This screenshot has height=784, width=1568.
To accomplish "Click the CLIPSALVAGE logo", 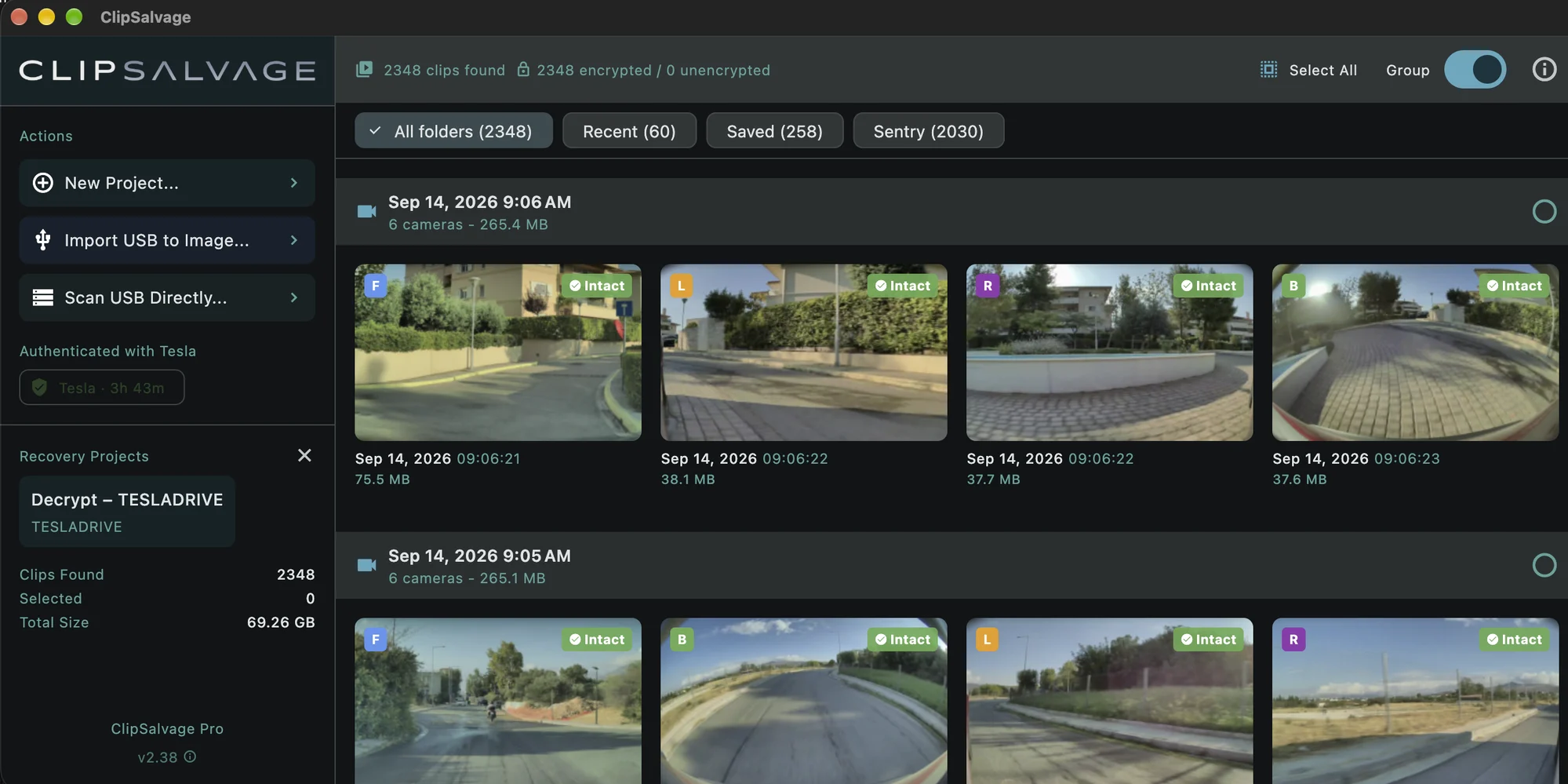I will (167, 71).
